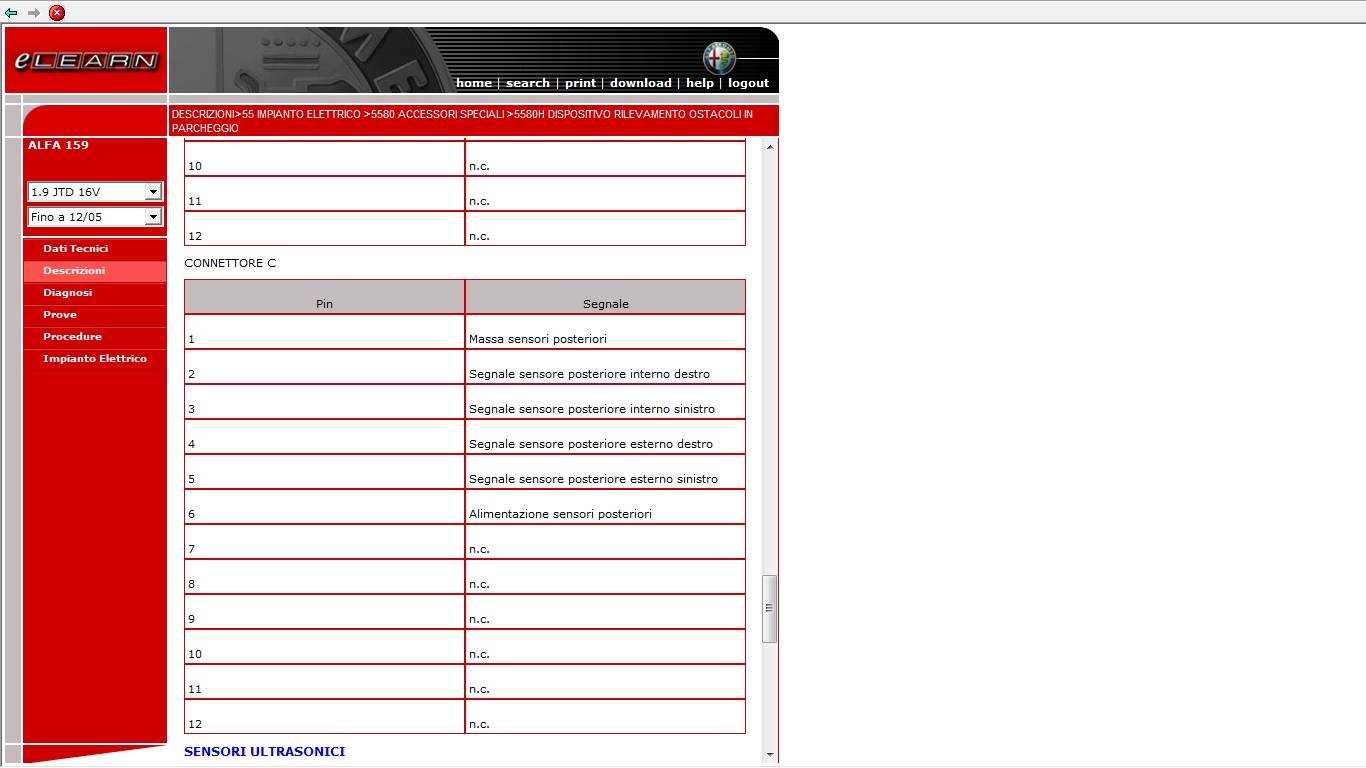This screenshot has height=768, width=1366.
Task: Click the logout link
Action: 748,83
